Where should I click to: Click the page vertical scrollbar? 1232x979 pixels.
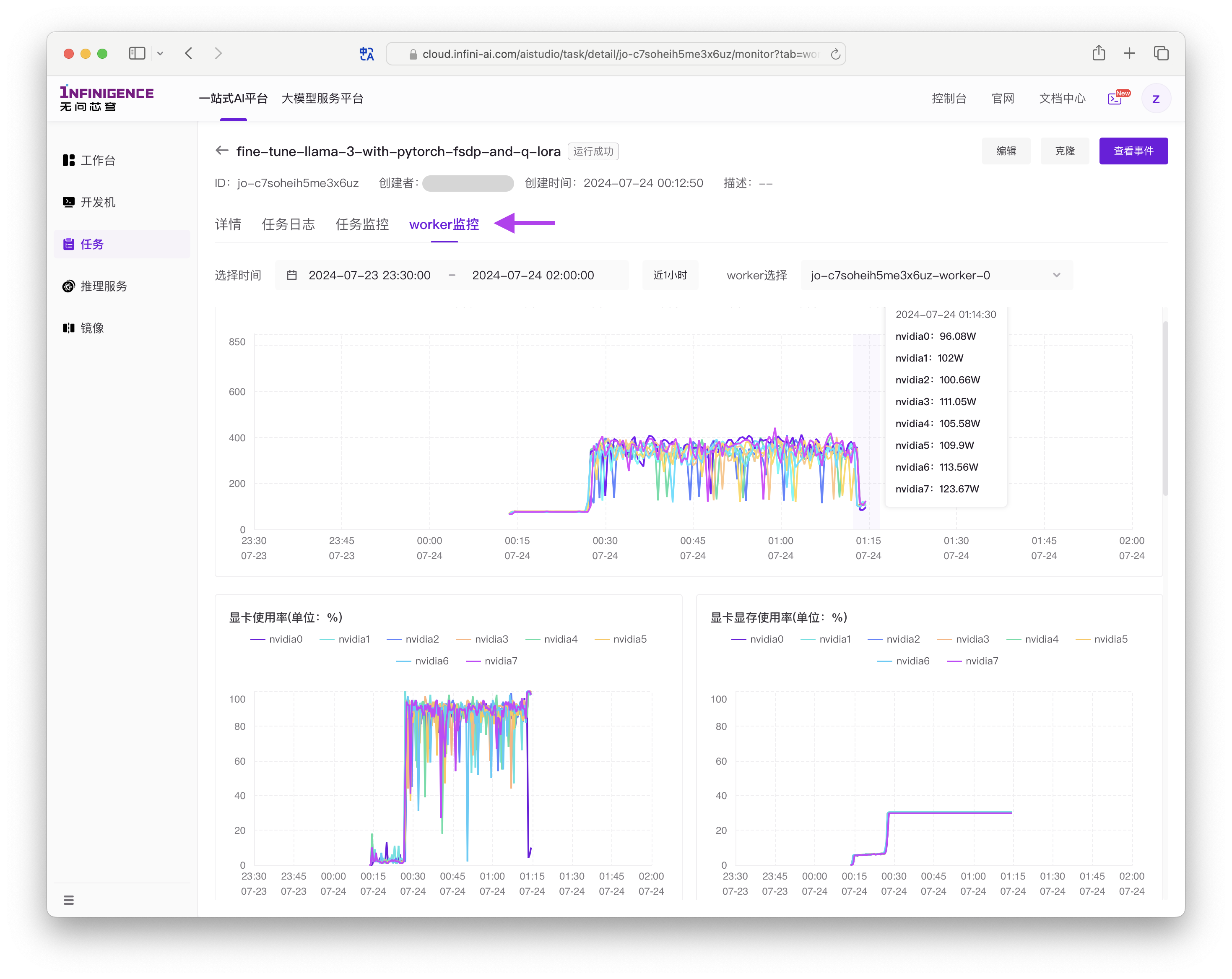[x=1165, y=409]
